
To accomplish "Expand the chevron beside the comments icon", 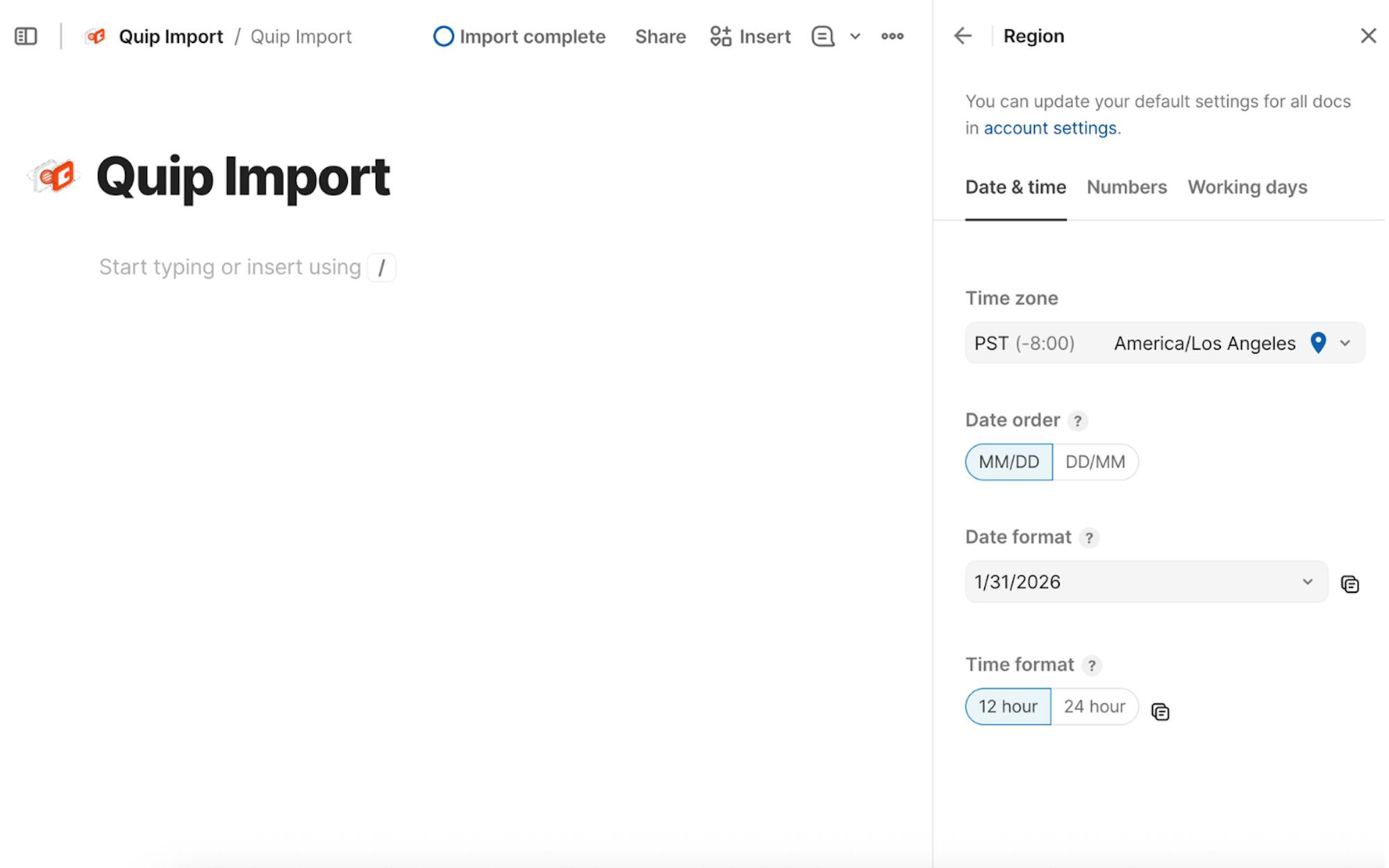I will click(x=855, y=36).
